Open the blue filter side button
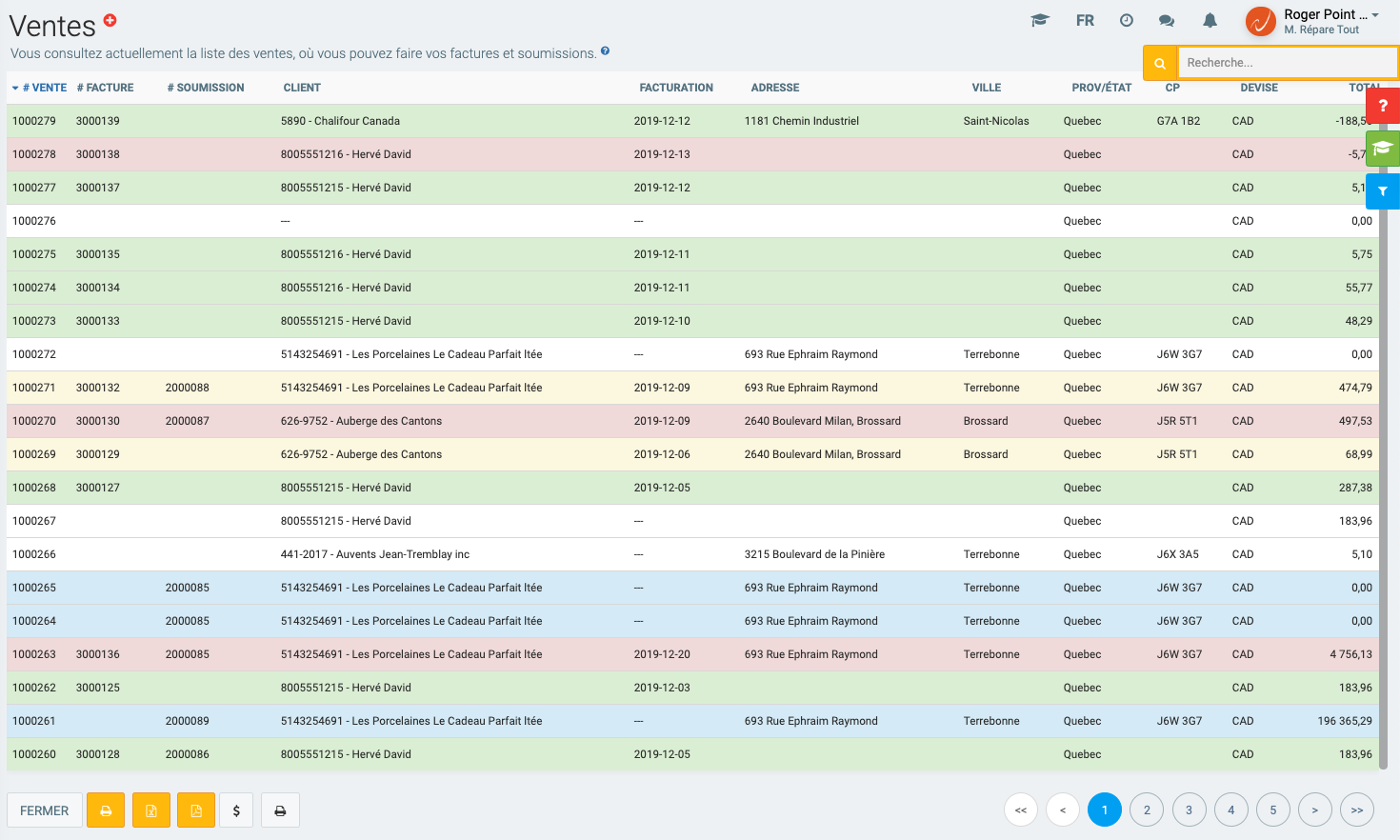Viewport: 1400px width, 840px height. pos(1383,191)
